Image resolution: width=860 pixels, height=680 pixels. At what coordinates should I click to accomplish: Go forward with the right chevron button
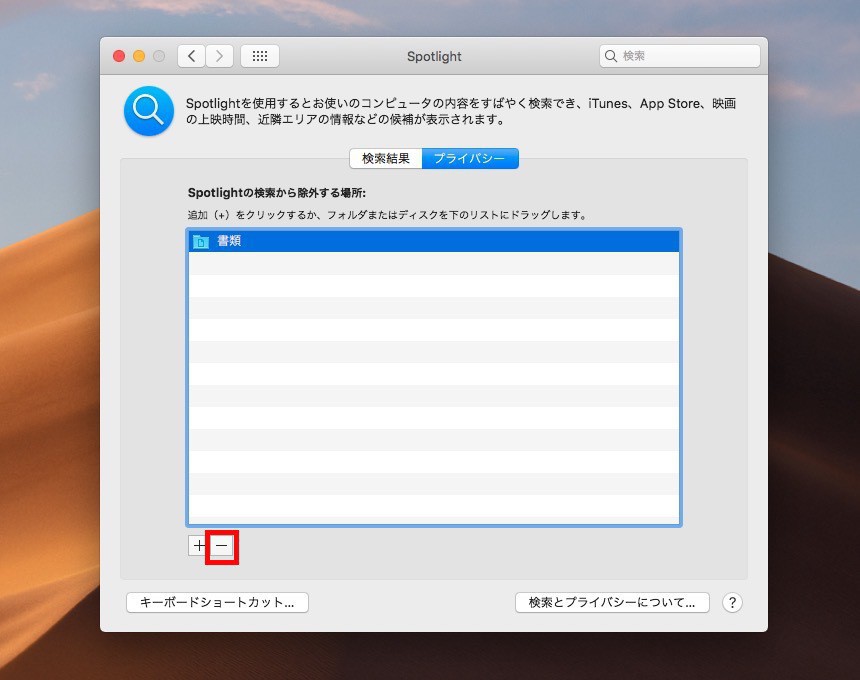pyautogui.click(x=219, y=56)
